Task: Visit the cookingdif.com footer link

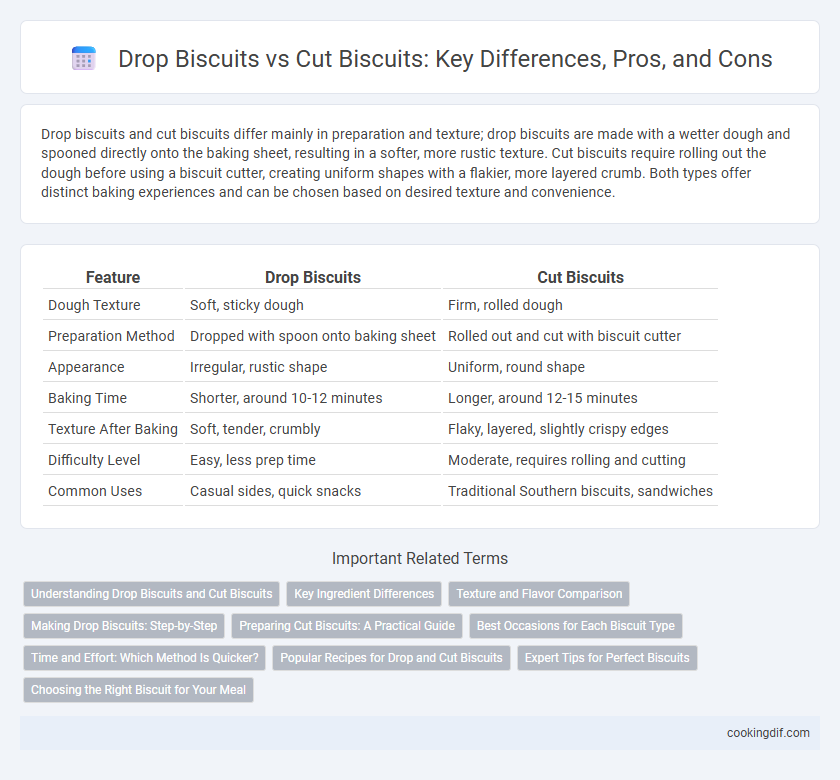Action: click(x=768, y=733)
